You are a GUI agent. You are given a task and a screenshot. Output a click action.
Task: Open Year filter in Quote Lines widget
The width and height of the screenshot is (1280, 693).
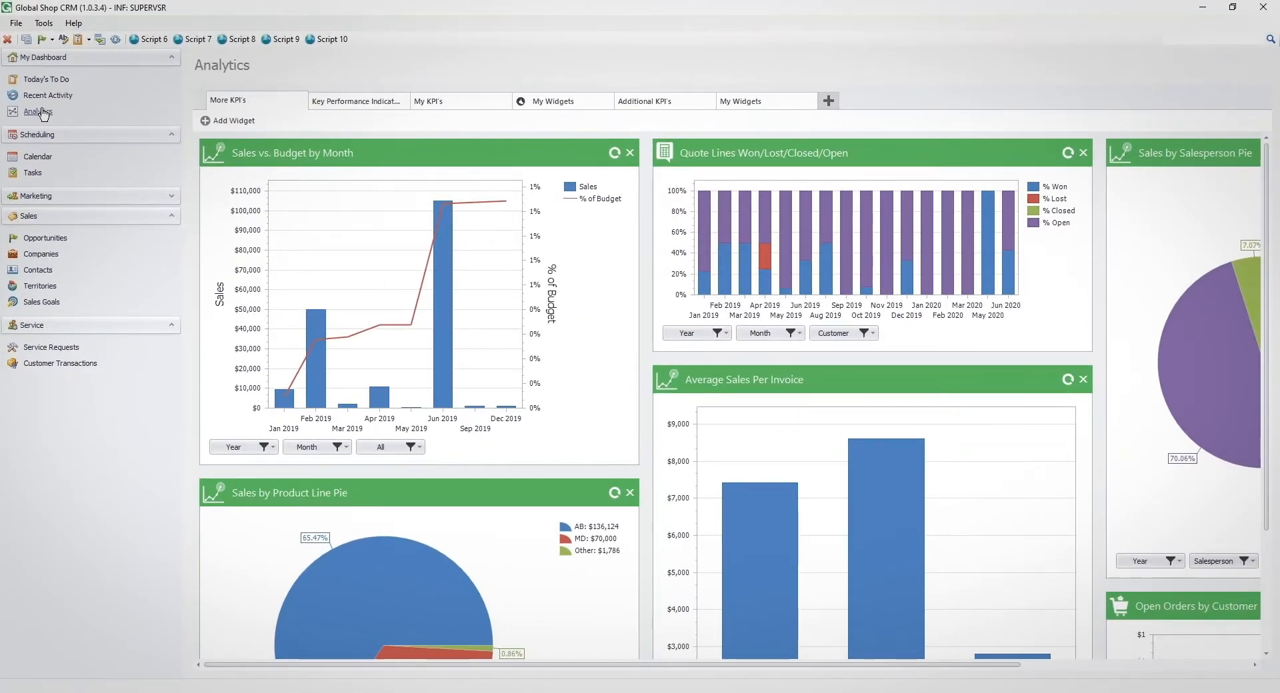[x=696, y=333]
